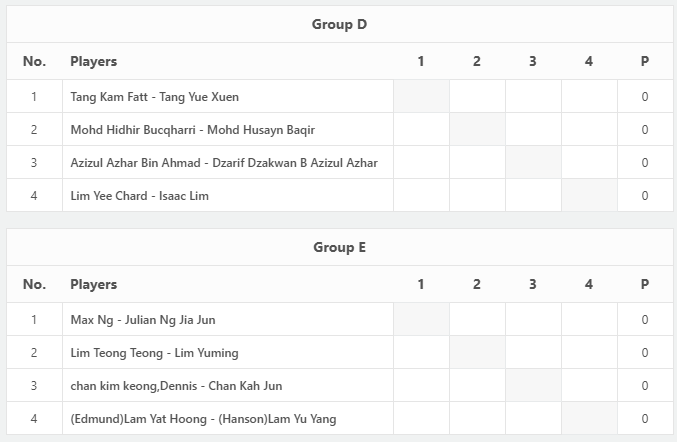Click the Players header in Group E

pos(94,284)
